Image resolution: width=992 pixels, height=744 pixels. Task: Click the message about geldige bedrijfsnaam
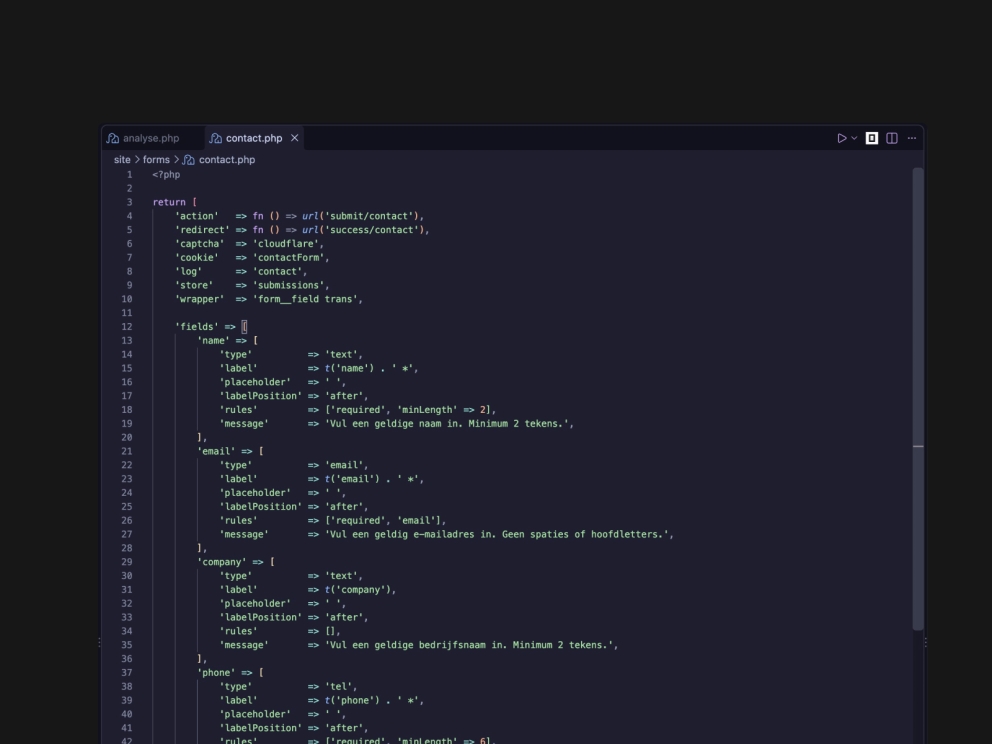pyautogui.click(x=471, y=645)
